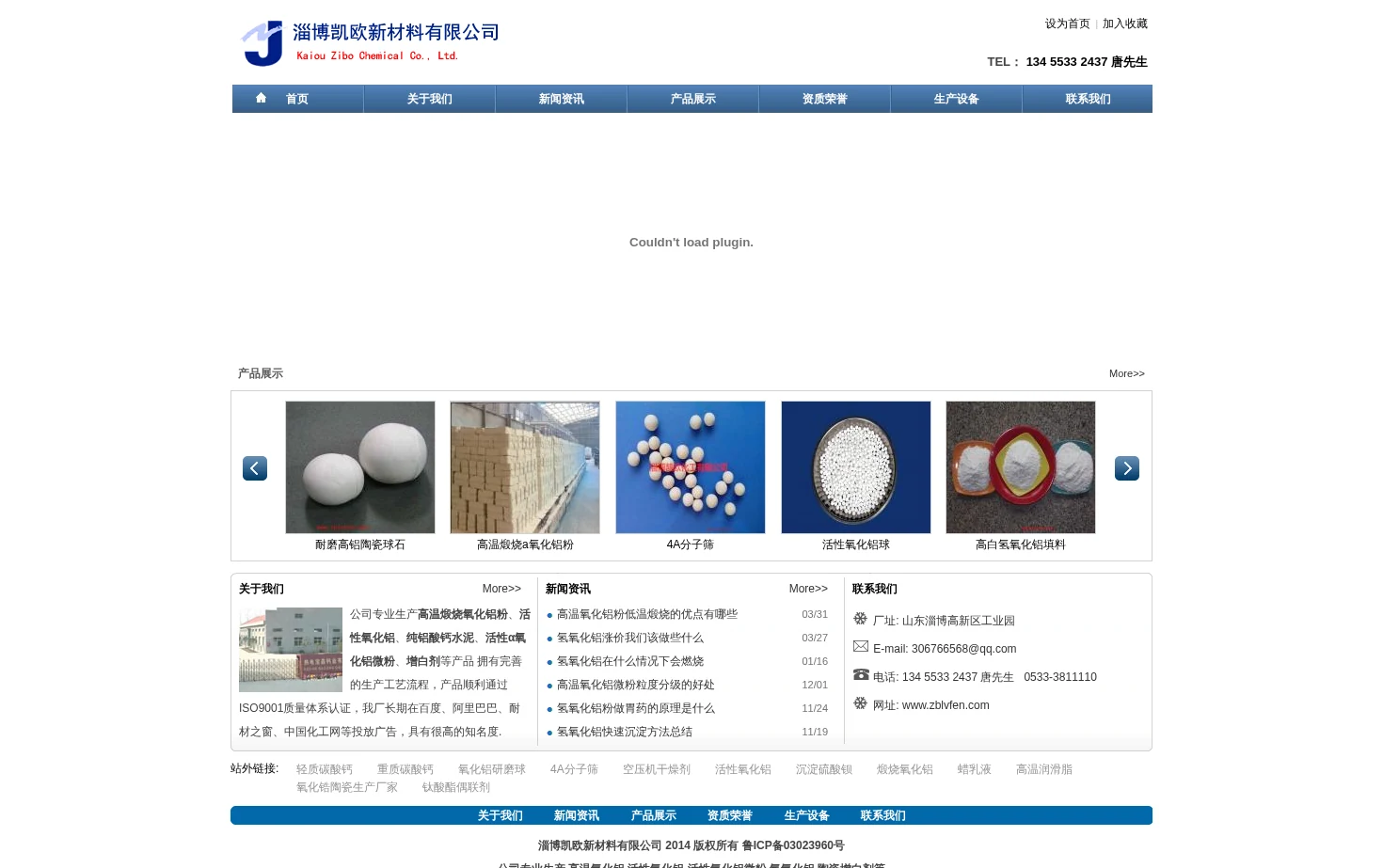Click the envelope E-mail icon
The image size is (1383, 868).
point(861,646)
